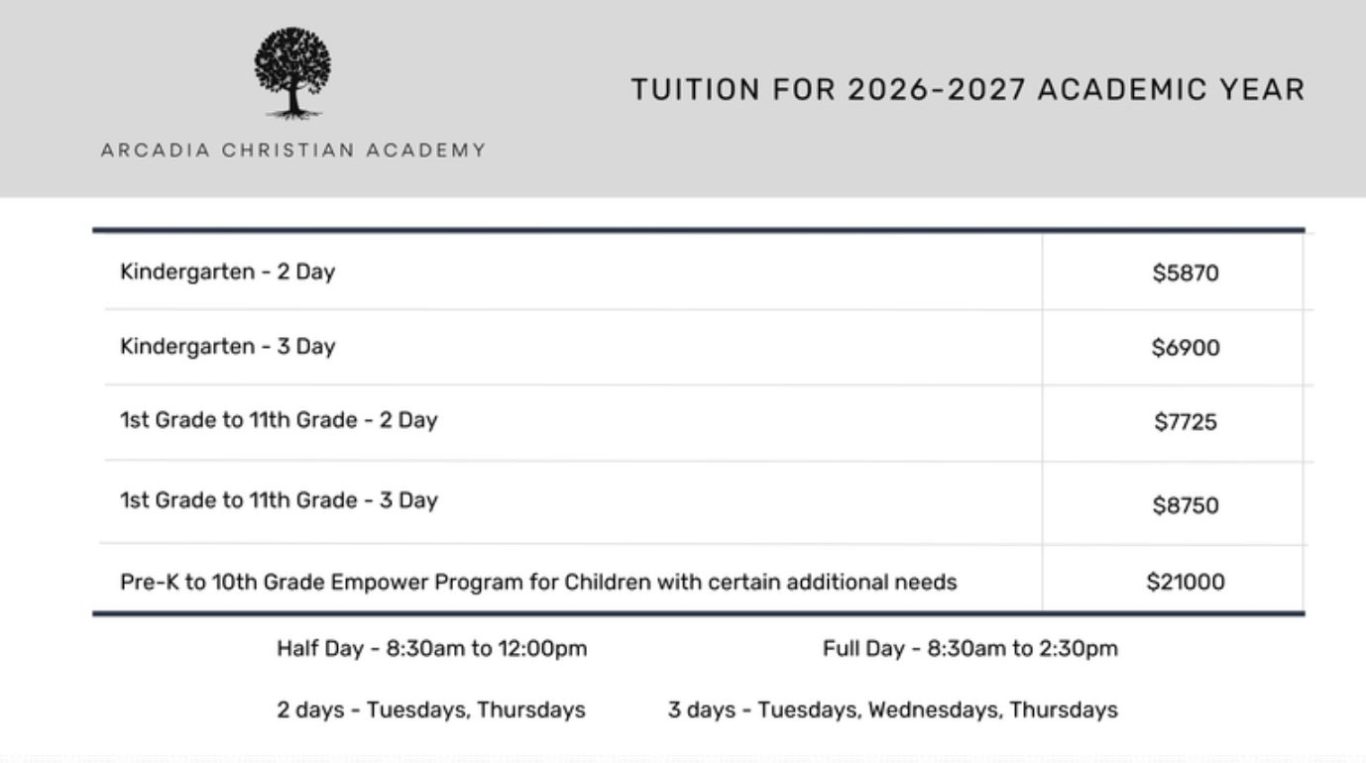The width and height of the screenshot is (1366, 763).
Task: Select 1st Grade to 11th Grade - 2 Day
Action: pyautogui.click(x=279, y=420)
